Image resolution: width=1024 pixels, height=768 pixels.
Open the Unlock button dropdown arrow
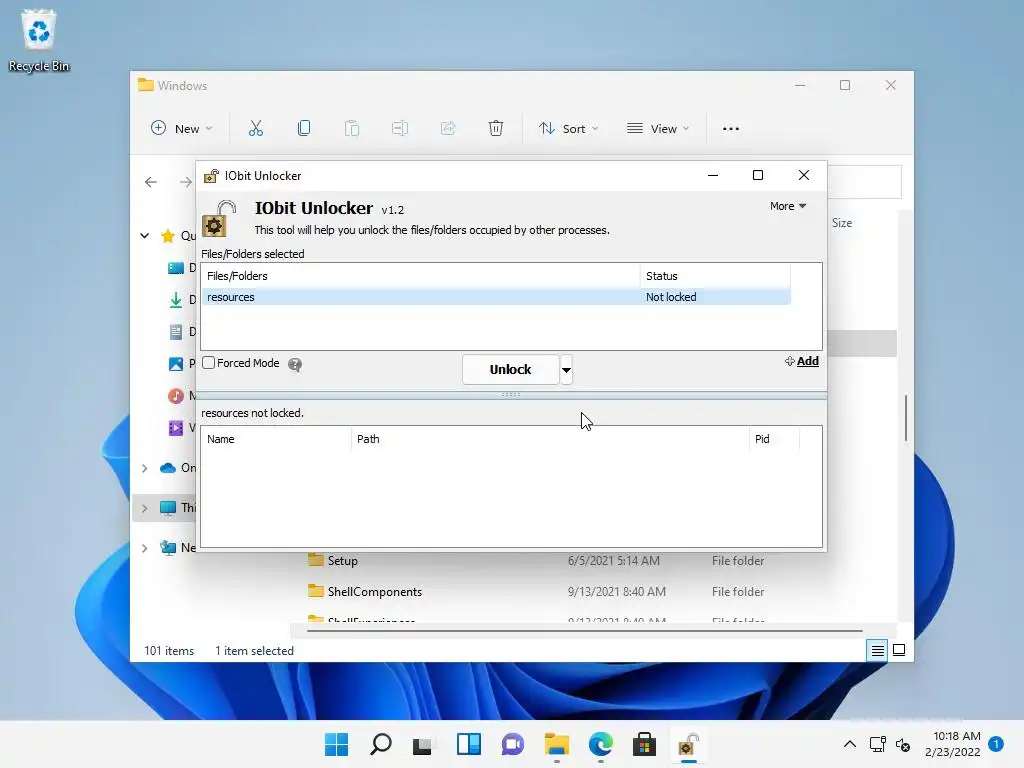click(566, 370)
